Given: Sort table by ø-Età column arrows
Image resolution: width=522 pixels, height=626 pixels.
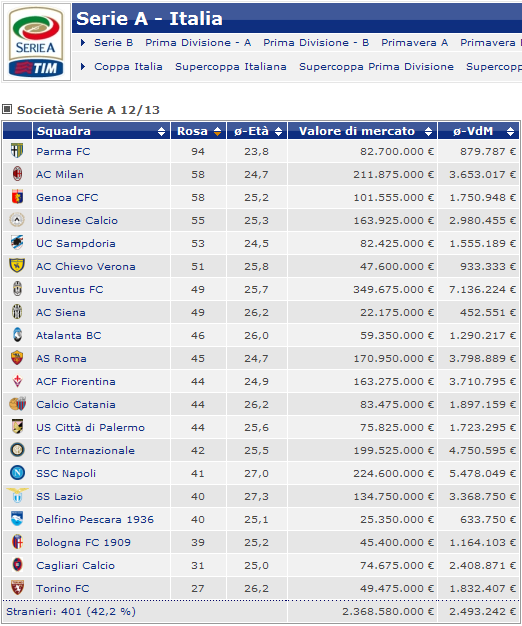Looking at the screenshot, I should click(279, 131).
